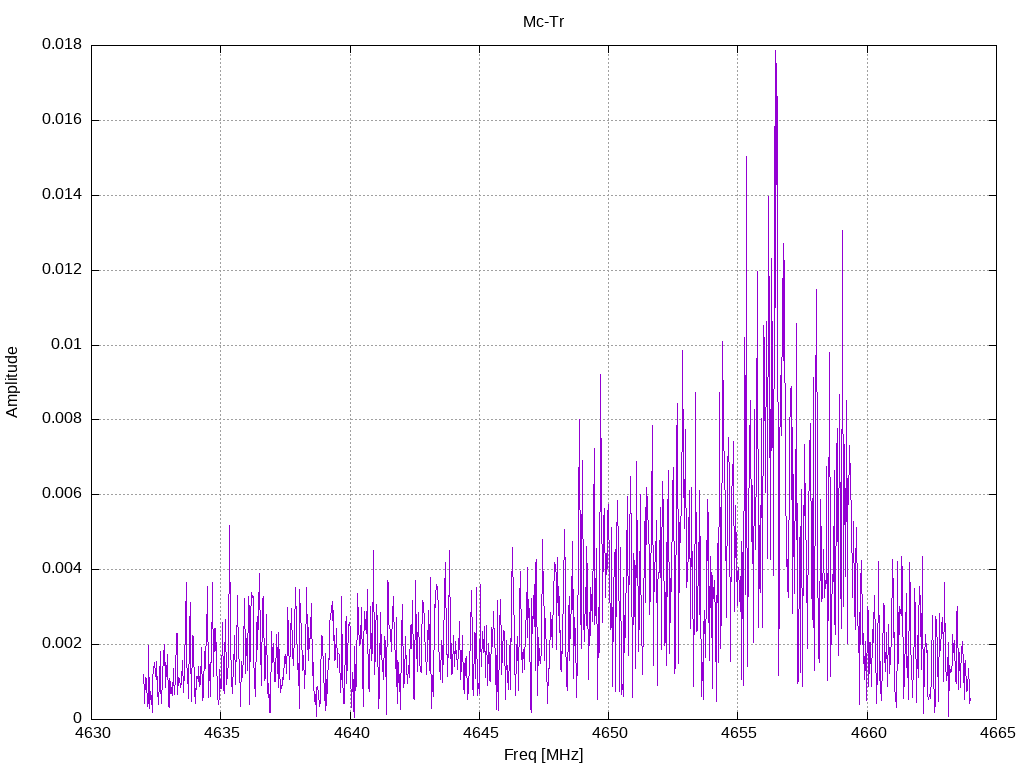Click the 0.01 y-axis tick label
1024x768 pixels.
[x=66, y=345]
